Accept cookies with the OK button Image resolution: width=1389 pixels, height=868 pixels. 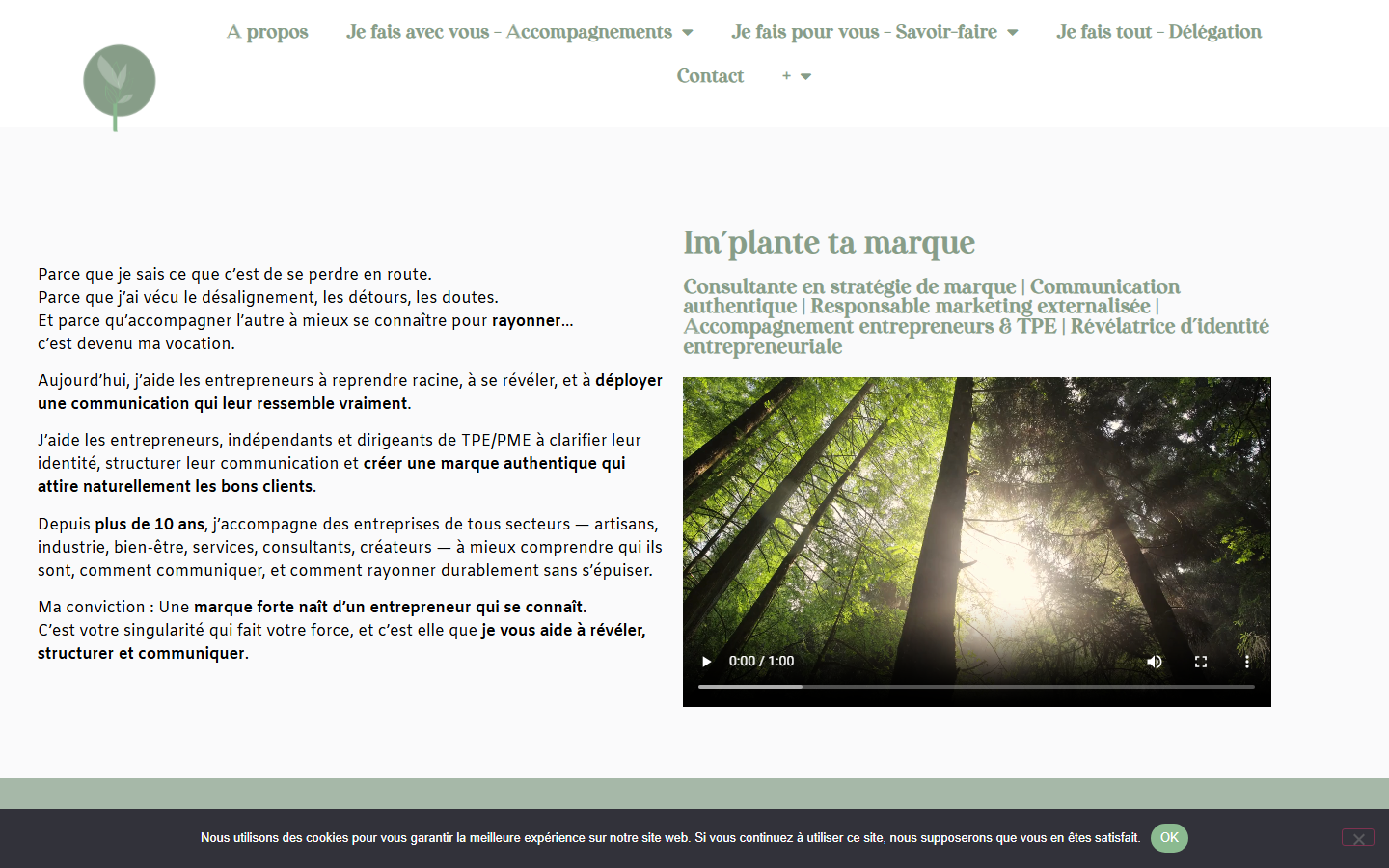pos(1169,838)
